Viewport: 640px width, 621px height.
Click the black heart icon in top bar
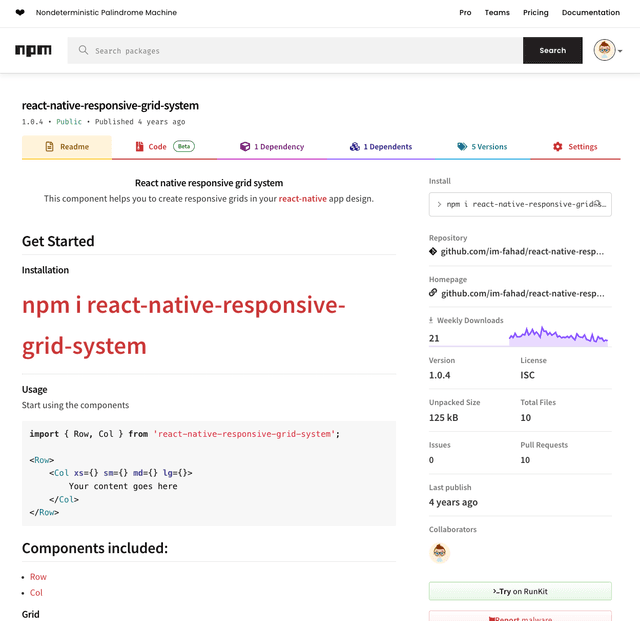20,12
